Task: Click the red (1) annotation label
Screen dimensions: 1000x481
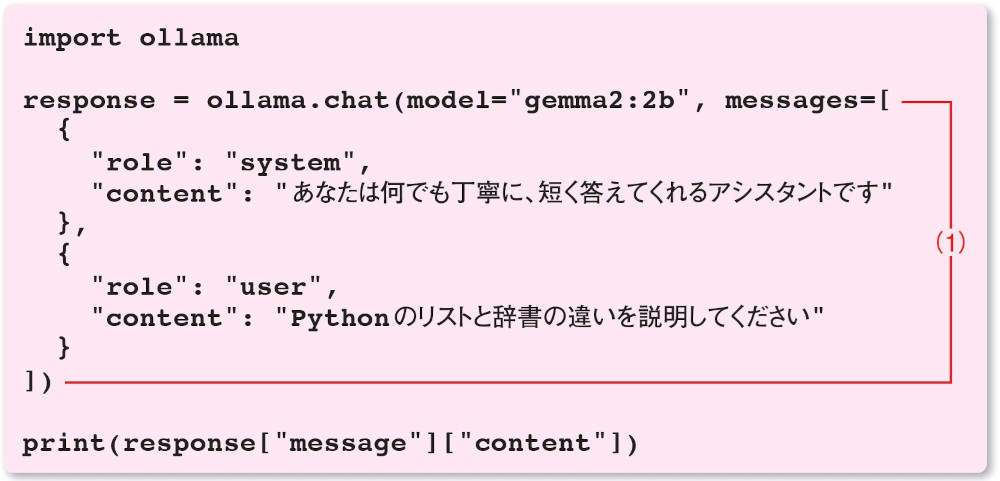Action: 950,243
